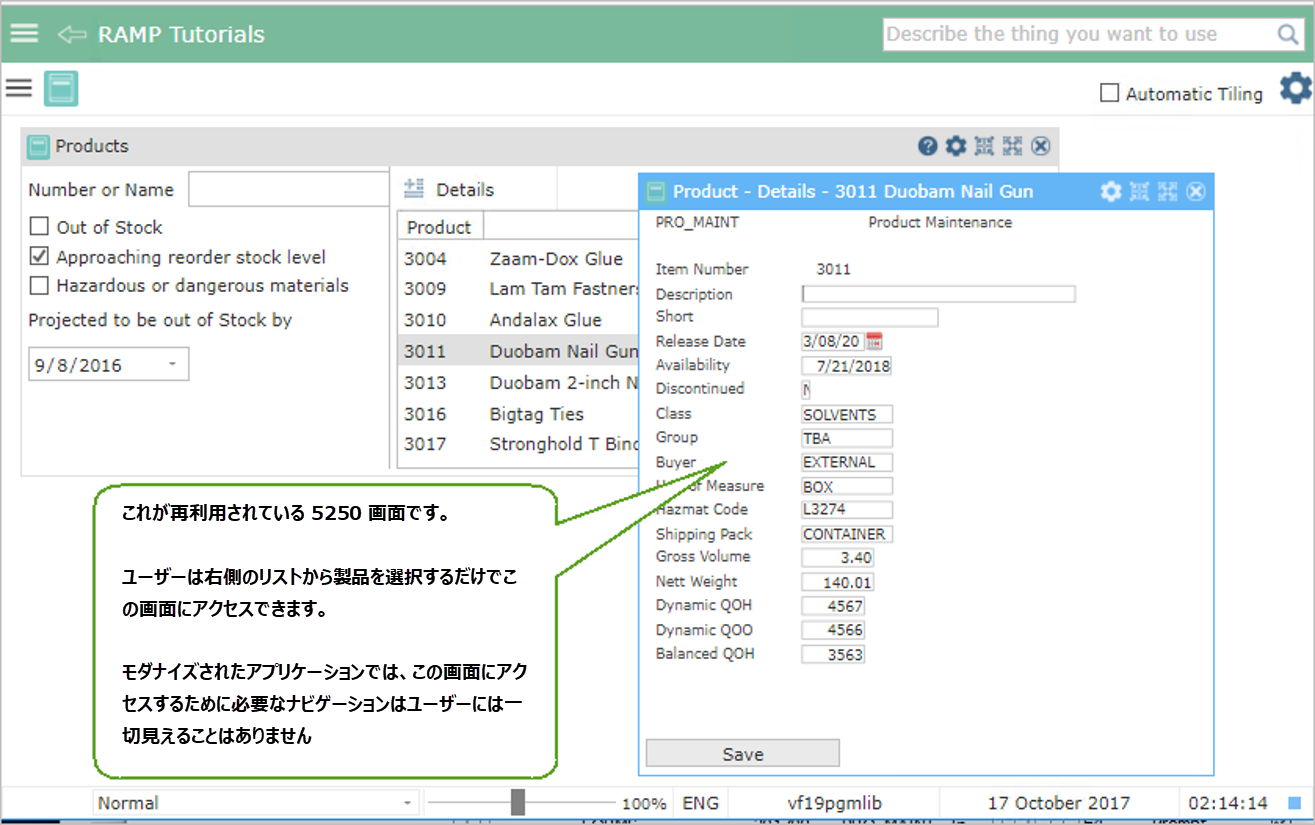
Task: Select product 3009 Lam Tam Fastners
Action: (518, 289)
